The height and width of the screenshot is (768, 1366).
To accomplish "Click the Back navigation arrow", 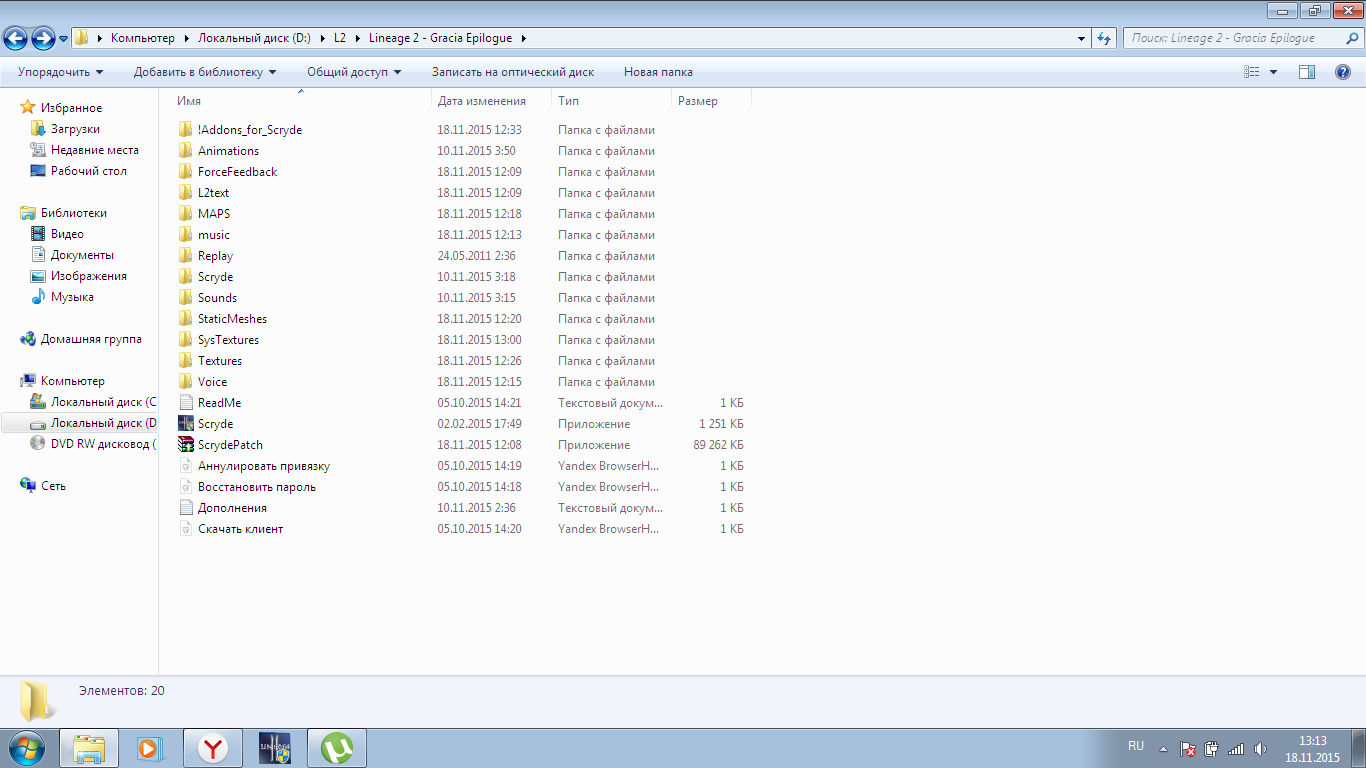I will point(16,38).
